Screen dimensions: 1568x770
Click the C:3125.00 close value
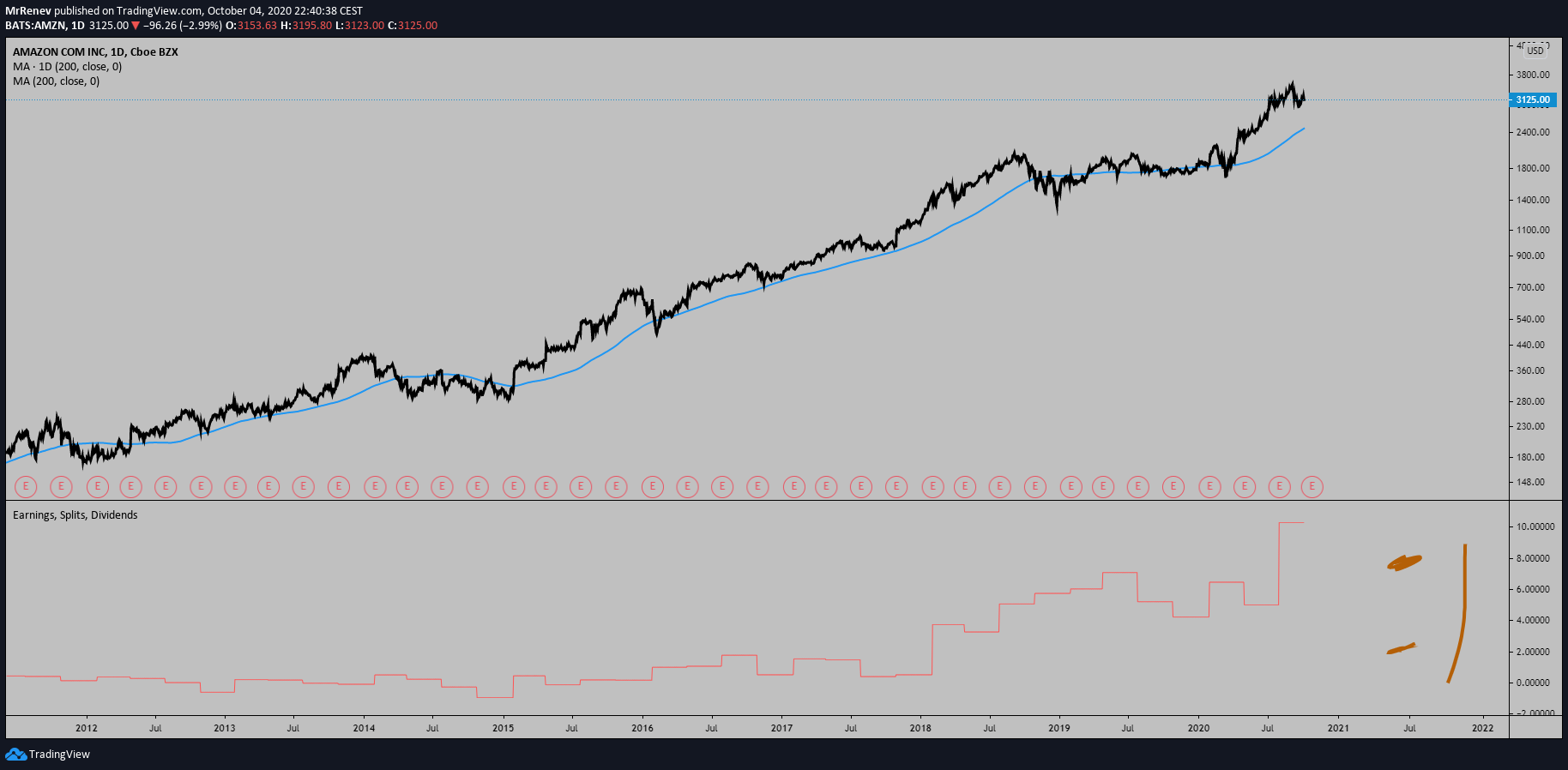pos(413,26)
